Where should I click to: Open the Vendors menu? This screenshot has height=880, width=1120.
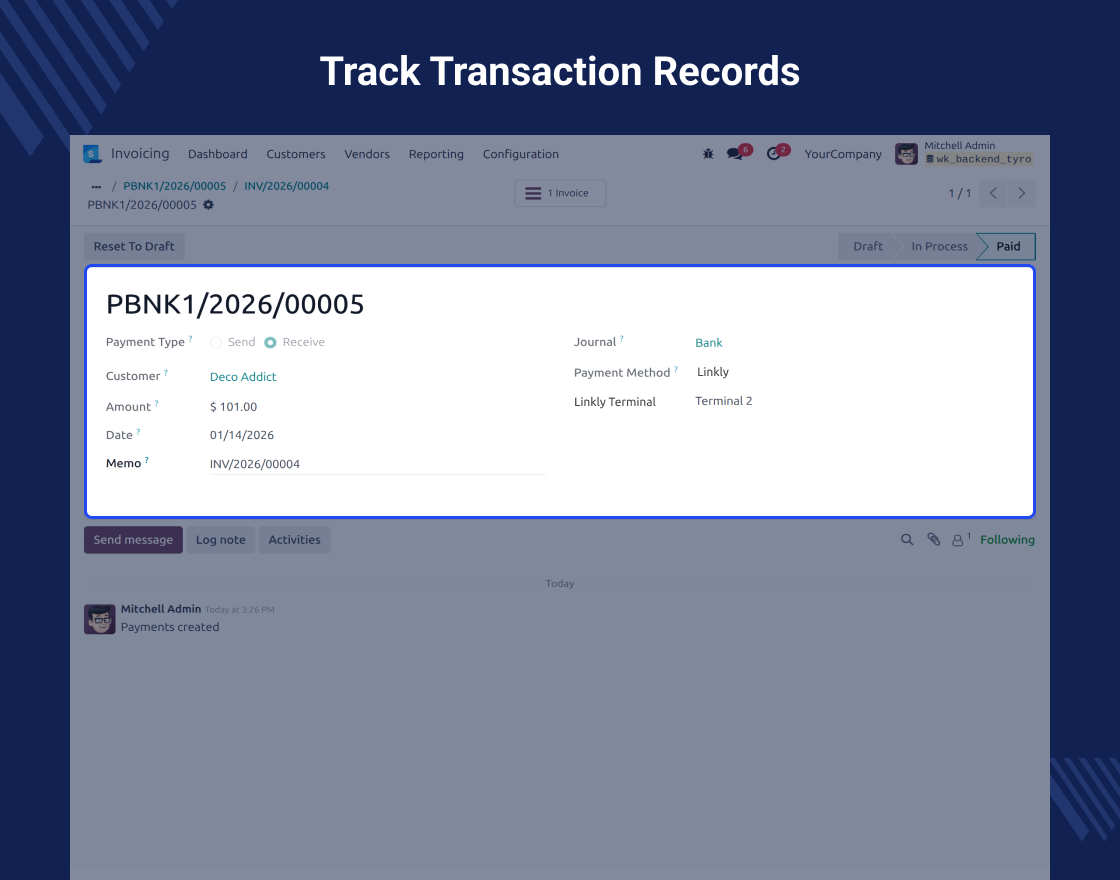367,154
